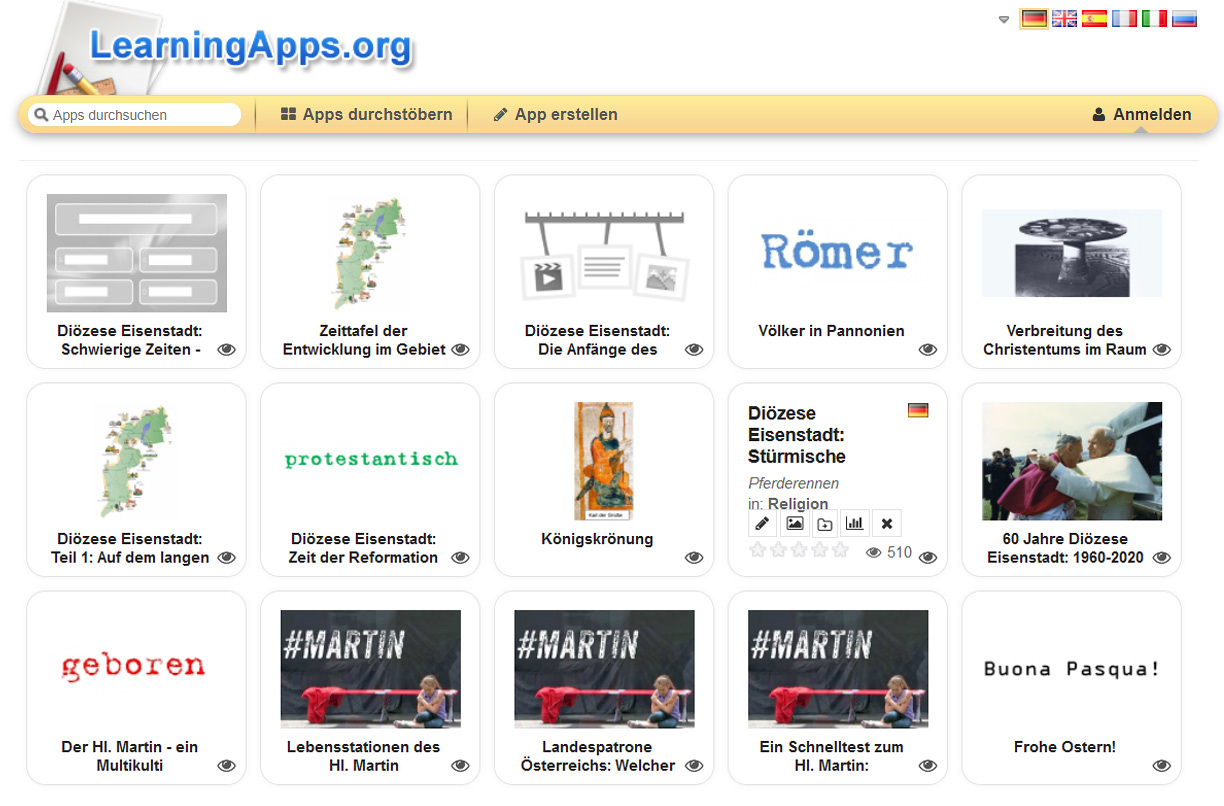Open the App erstellen menu item
This screenshot has height=806, width=1224.
pyautogui.click(x=556, y=115)
